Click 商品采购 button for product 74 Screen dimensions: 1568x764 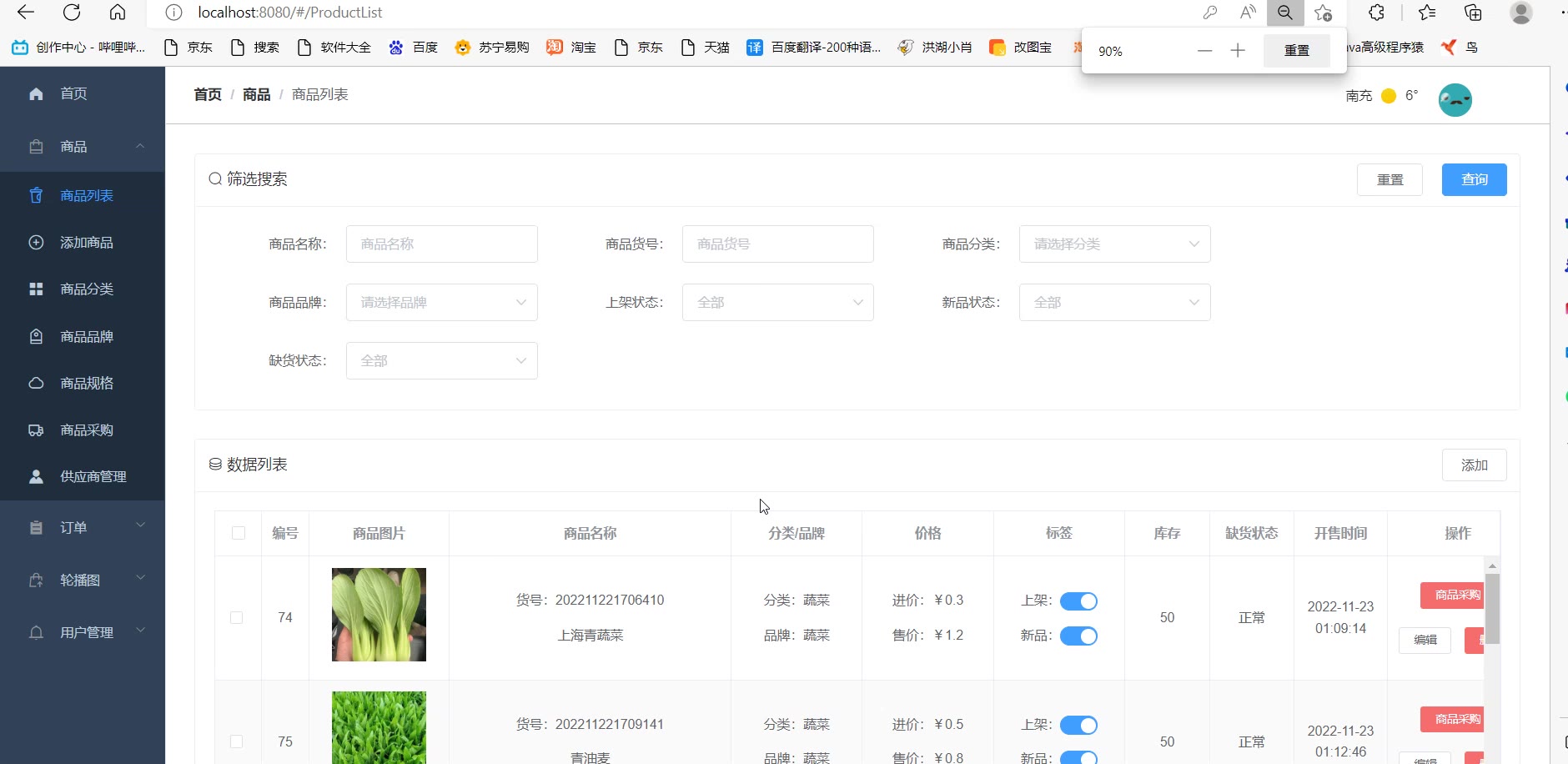[1453, 596]
